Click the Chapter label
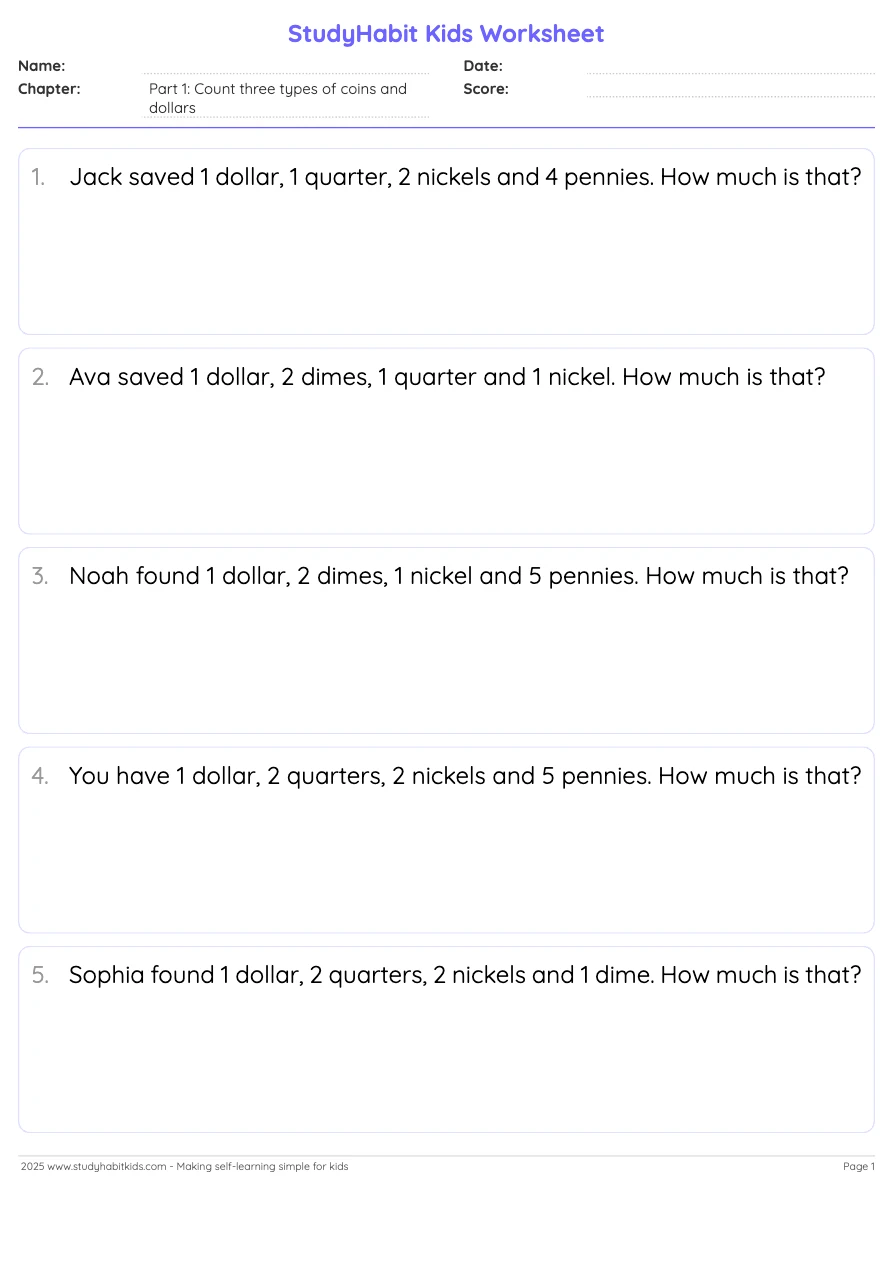The image size is (892, 1262). click(x=49, y=89)
